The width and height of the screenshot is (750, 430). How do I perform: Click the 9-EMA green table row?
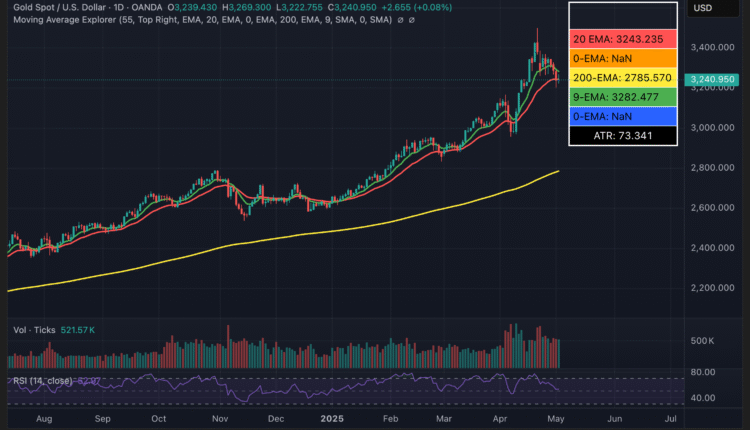tap(623, 96)
